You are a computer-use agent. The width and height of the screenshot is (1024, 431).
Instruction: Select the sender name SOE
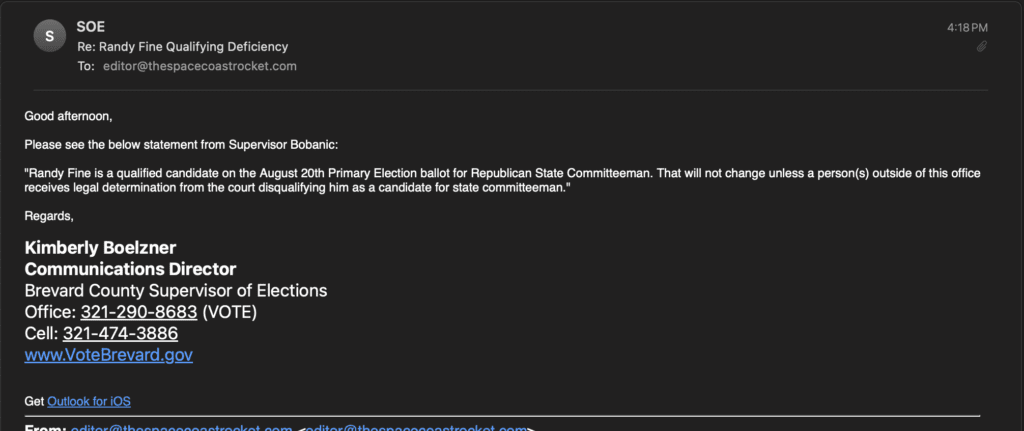click(91, 27)
